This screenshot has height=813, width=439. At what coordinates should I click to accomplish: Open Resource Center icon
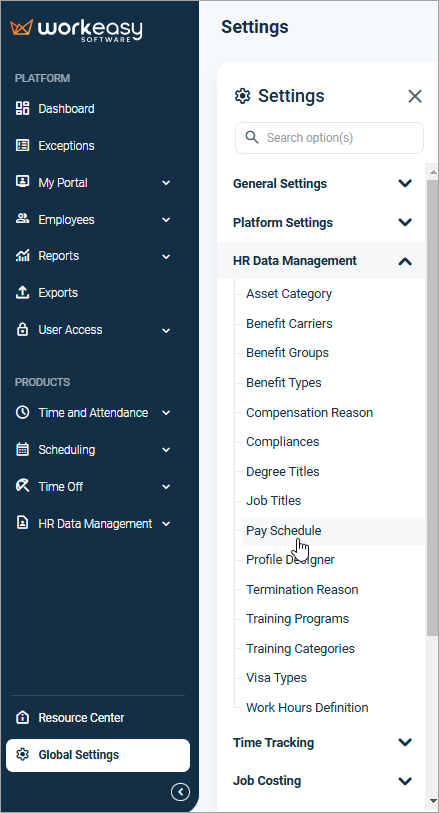pos(22,718)
